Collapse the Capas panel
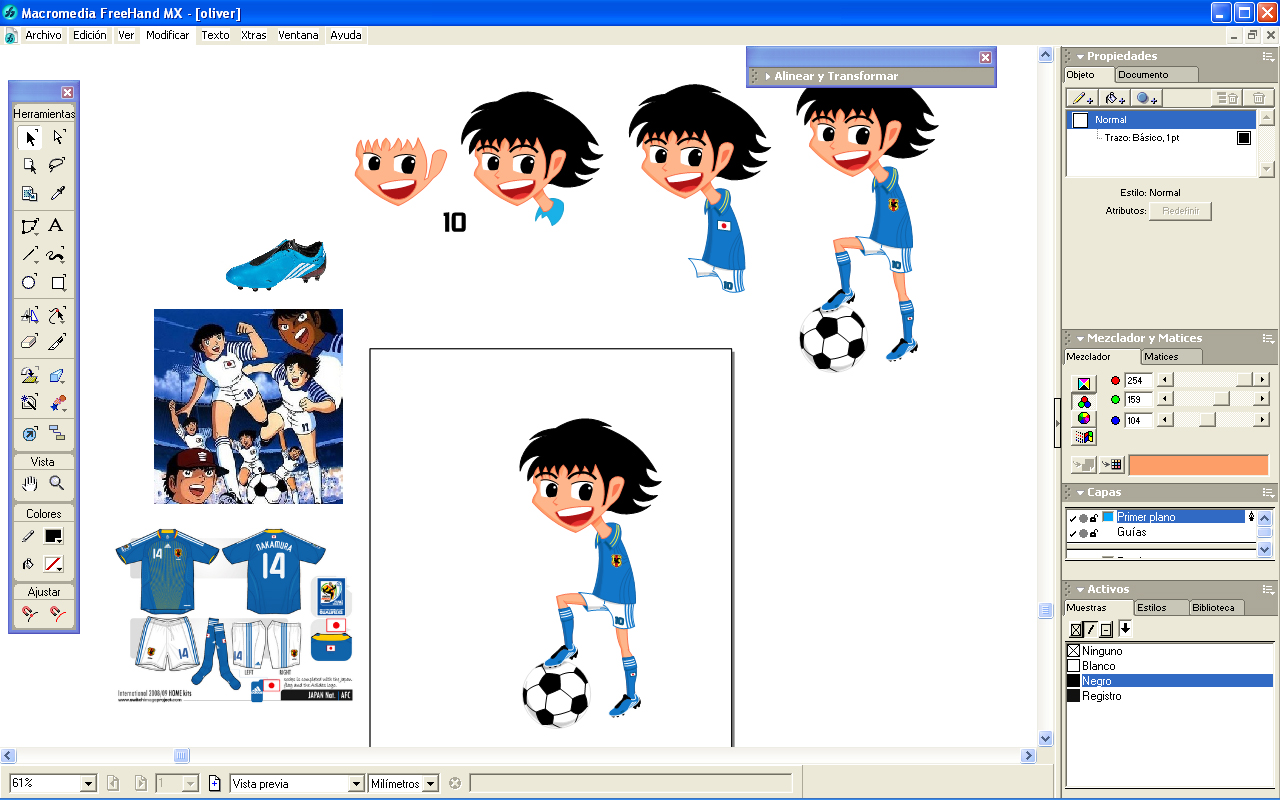Screen dimensions: 1280x800 pos(1080,493)
